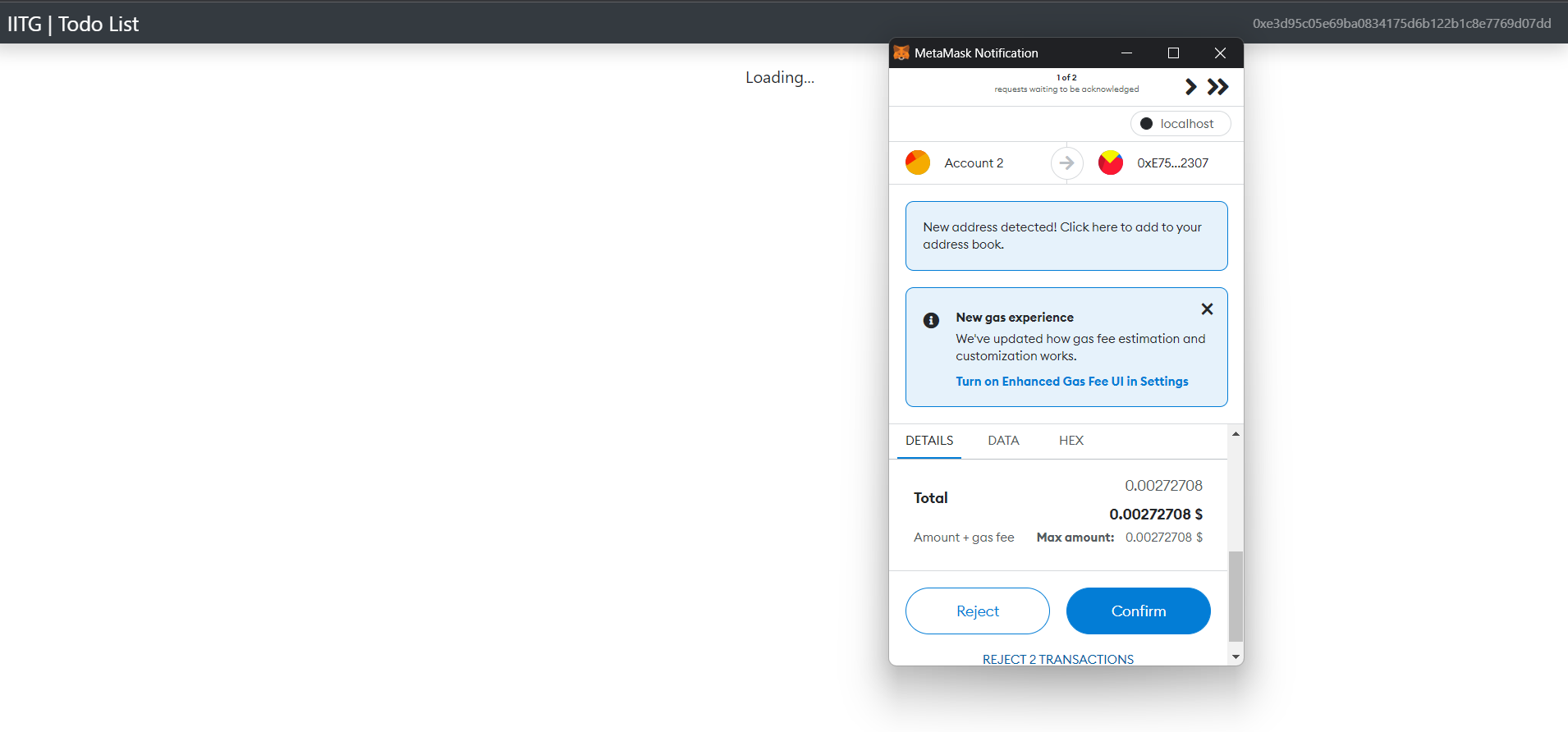Click the MetaMask popup scrollbar thumb
This screenshot has height=732, width=1568.
(x=1236, y=597)
